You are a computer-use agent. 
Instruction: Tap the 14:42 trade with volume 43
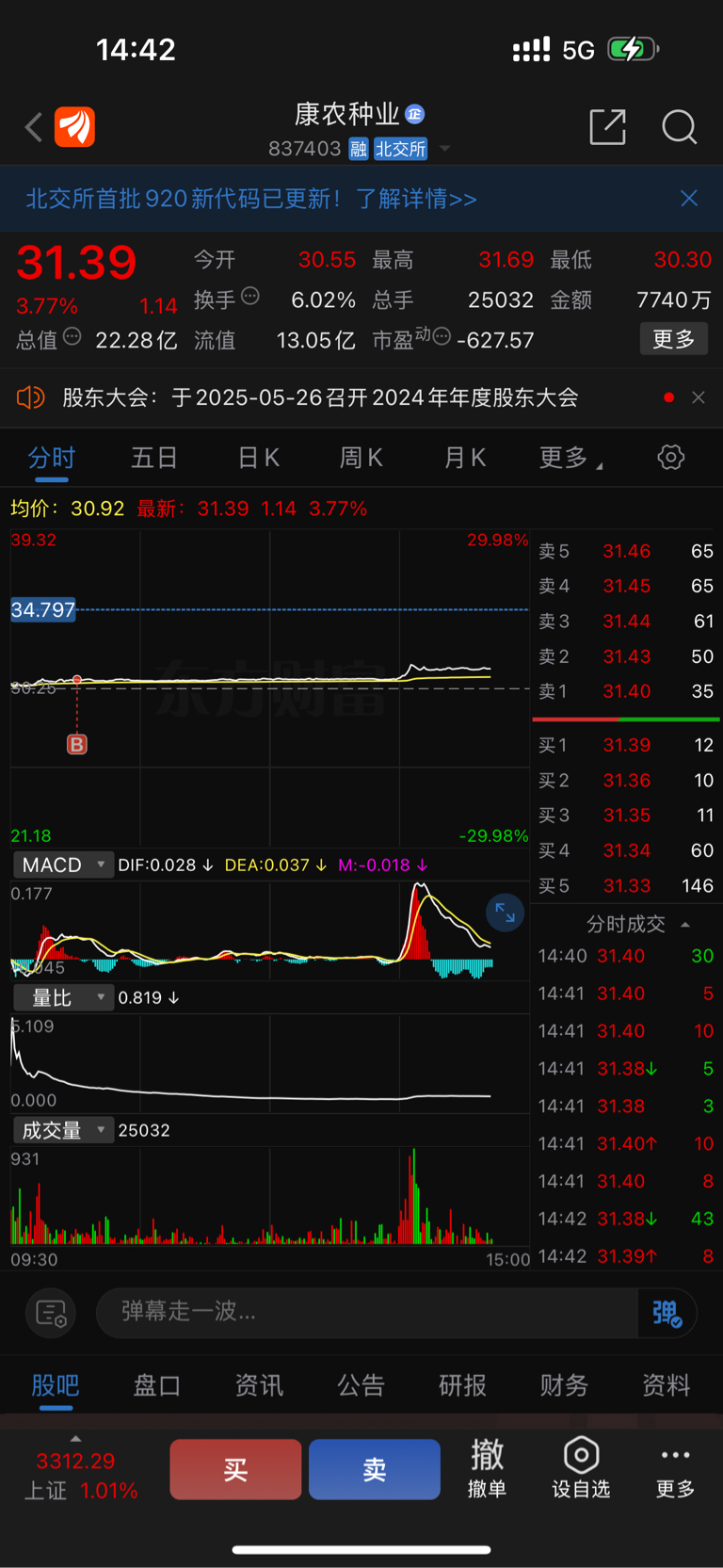pos(626,1219)
